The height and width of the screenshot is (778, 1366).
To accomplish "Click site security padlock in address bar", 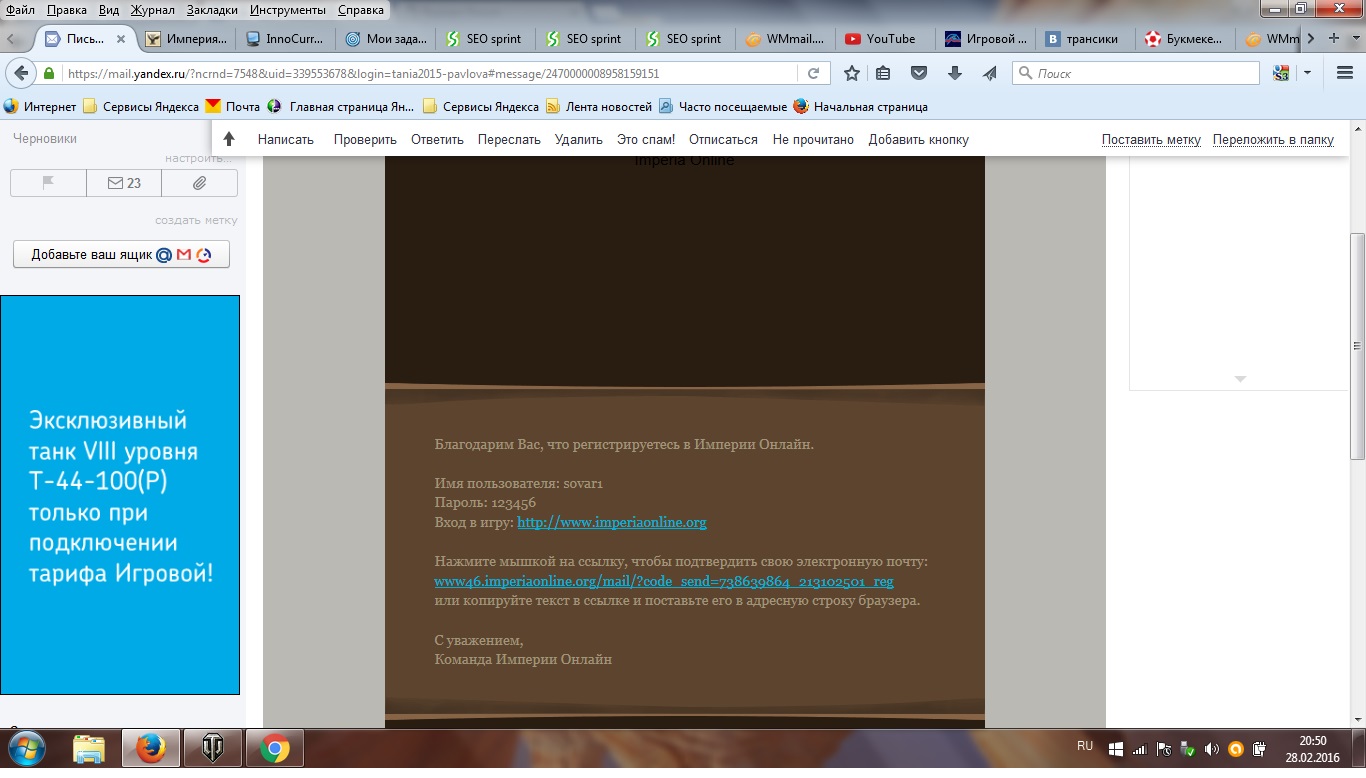I will 48,73.
